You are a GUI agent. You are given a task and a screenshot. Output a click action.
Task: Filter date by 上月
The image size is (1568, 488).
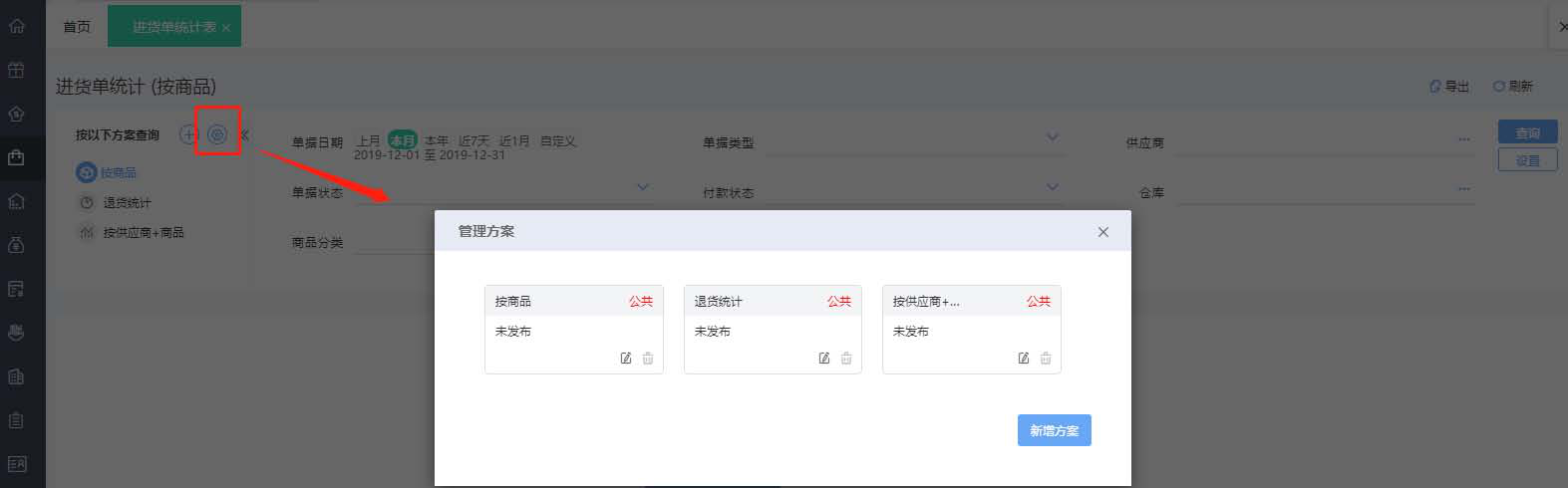coord(368,140)
